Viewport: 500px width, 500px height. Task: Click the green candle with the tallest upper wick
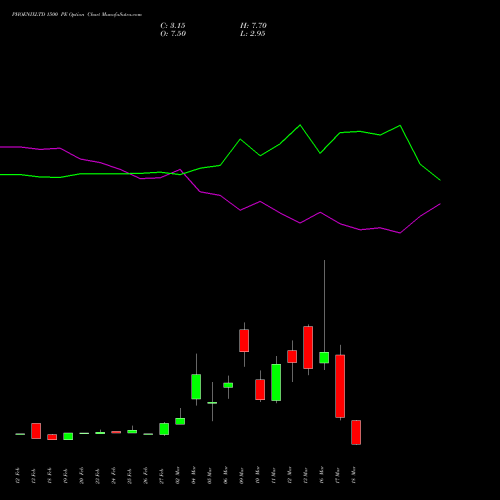click(324, 357)
